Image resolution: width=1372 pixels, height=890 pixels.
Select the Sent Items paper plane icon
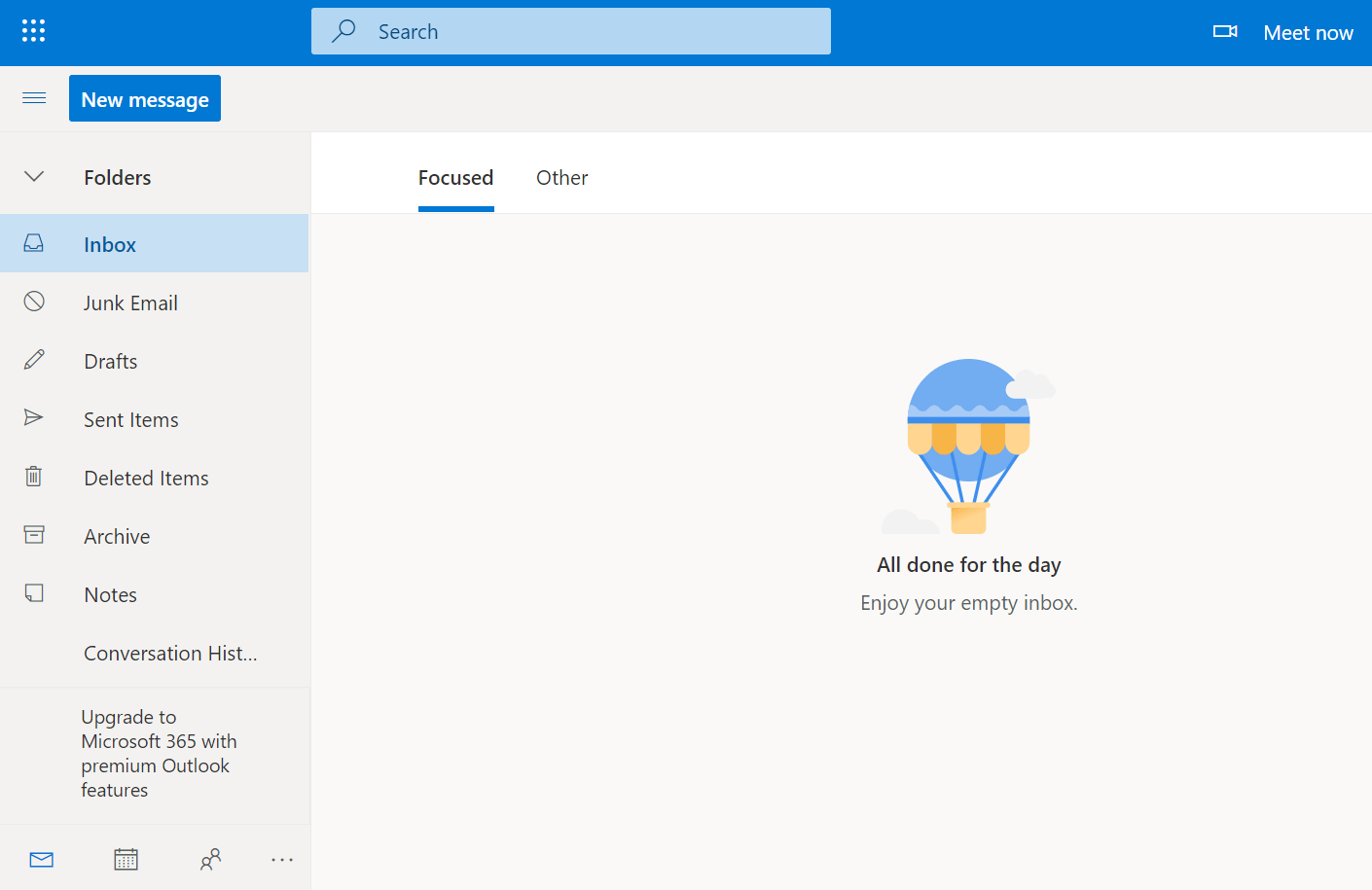coord(33,418)
